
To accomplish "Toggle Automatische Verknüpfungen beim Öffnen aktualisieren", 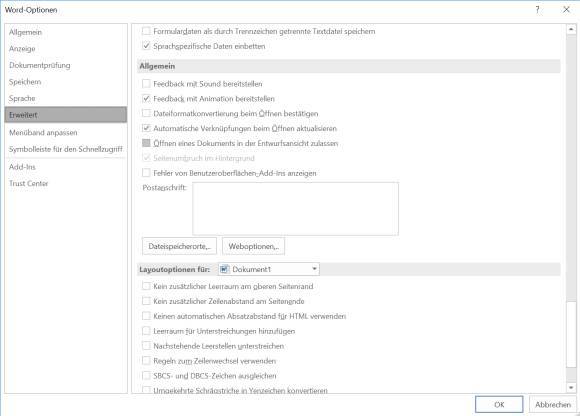I will 146,128.
